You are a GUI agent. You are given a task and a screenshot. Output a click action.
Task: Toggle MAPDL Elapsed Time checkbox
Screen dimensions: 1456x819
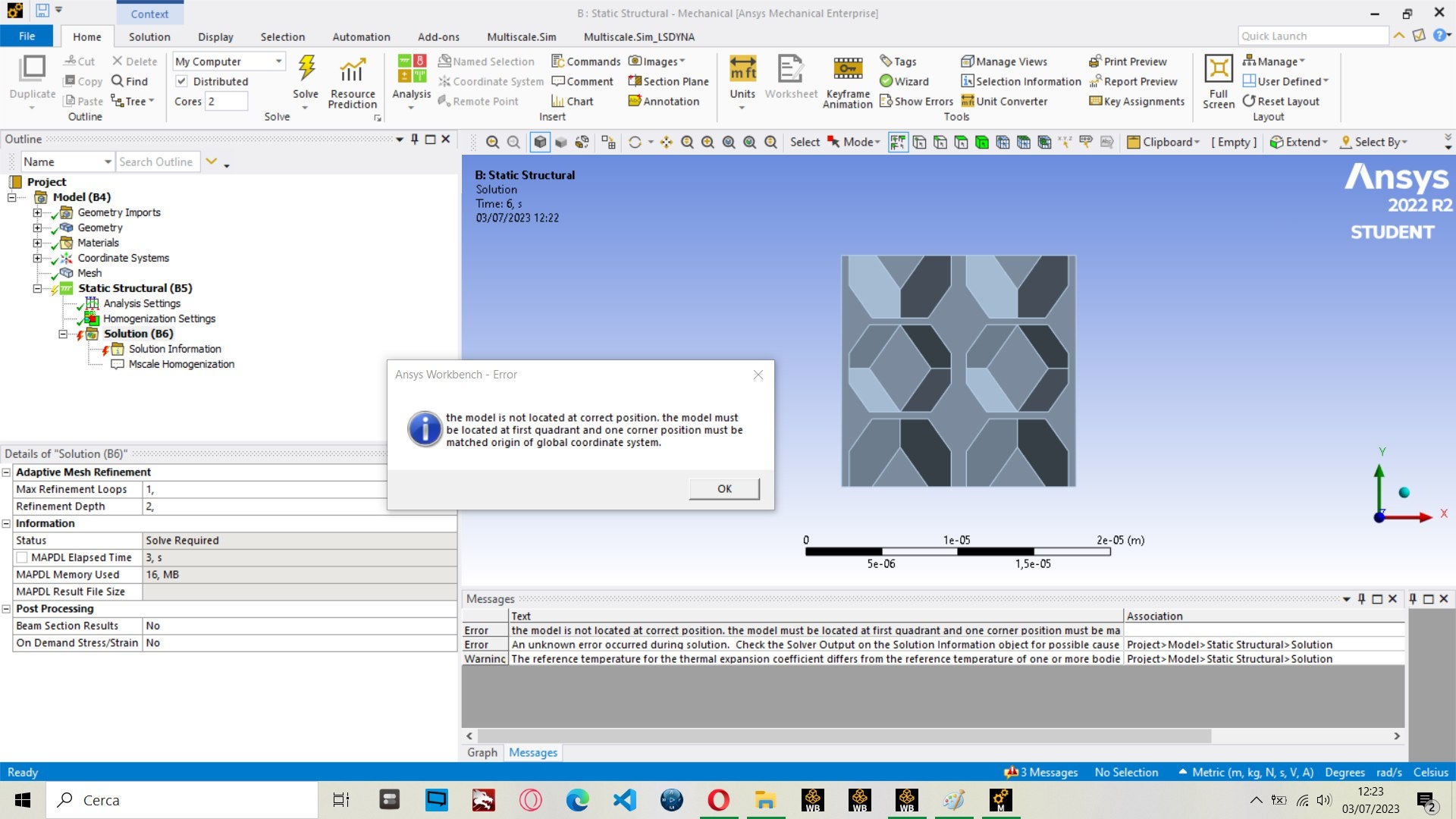(x=23, y=557)
